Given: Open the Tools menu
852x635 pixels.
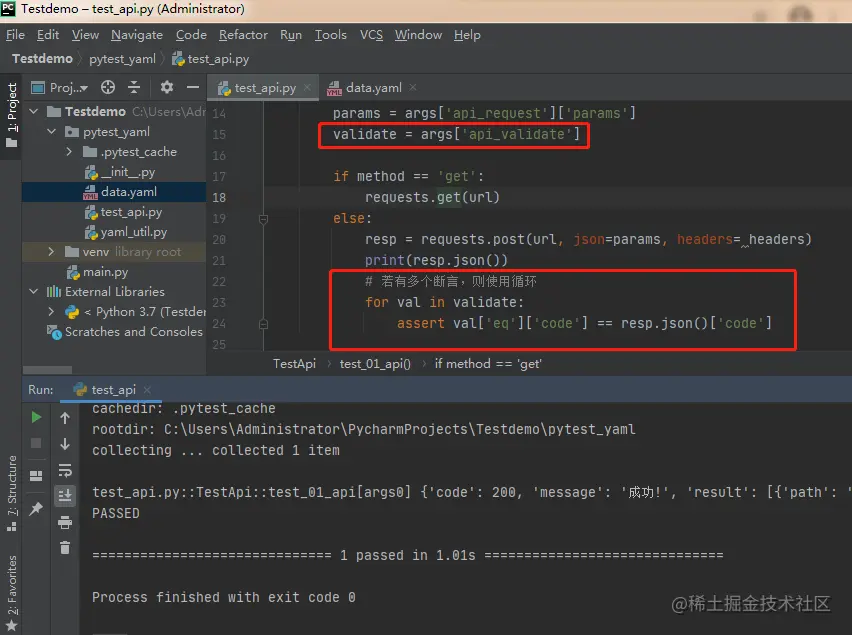Looking at the screenshot, I should 330,35.
